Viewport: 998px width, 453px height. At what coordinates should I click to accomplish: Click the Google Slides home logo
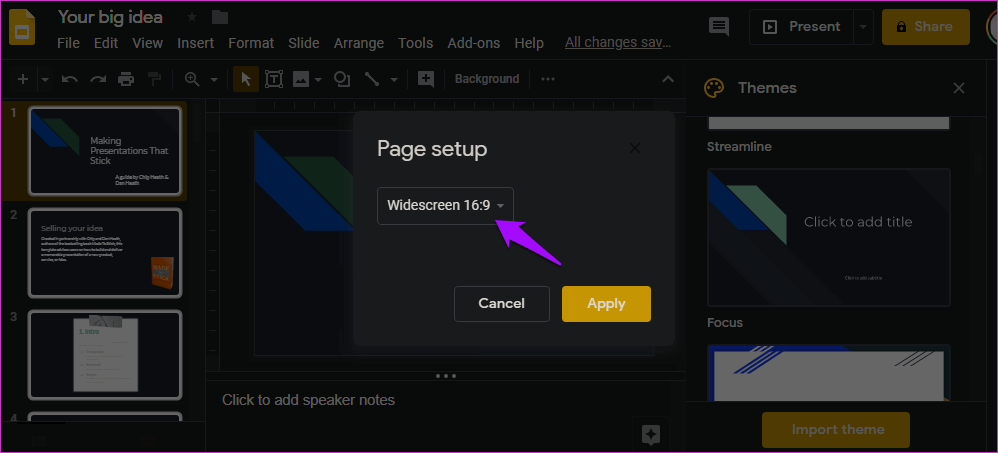coord(22,27)
